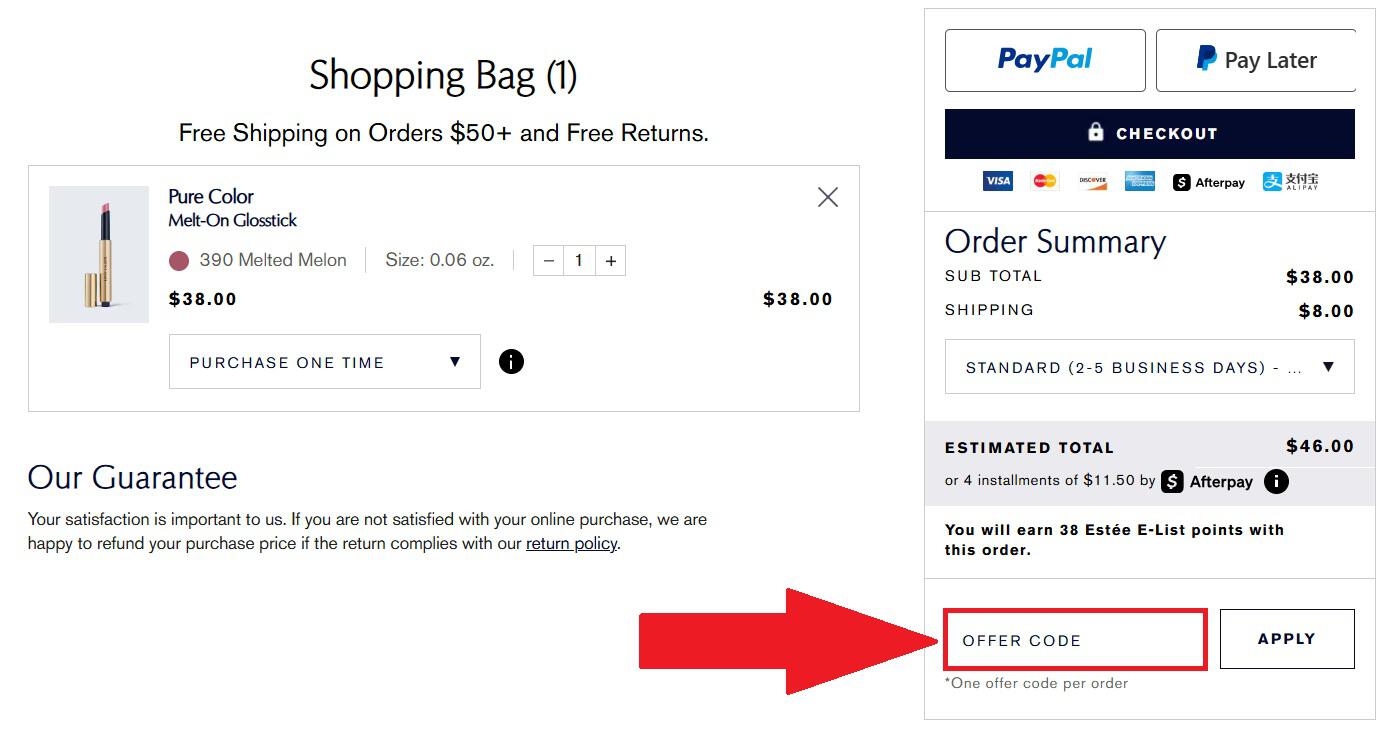Screen dimensions: 1395x730
Task: Choose the PayPal Pay Later button
Action: 1255,60
